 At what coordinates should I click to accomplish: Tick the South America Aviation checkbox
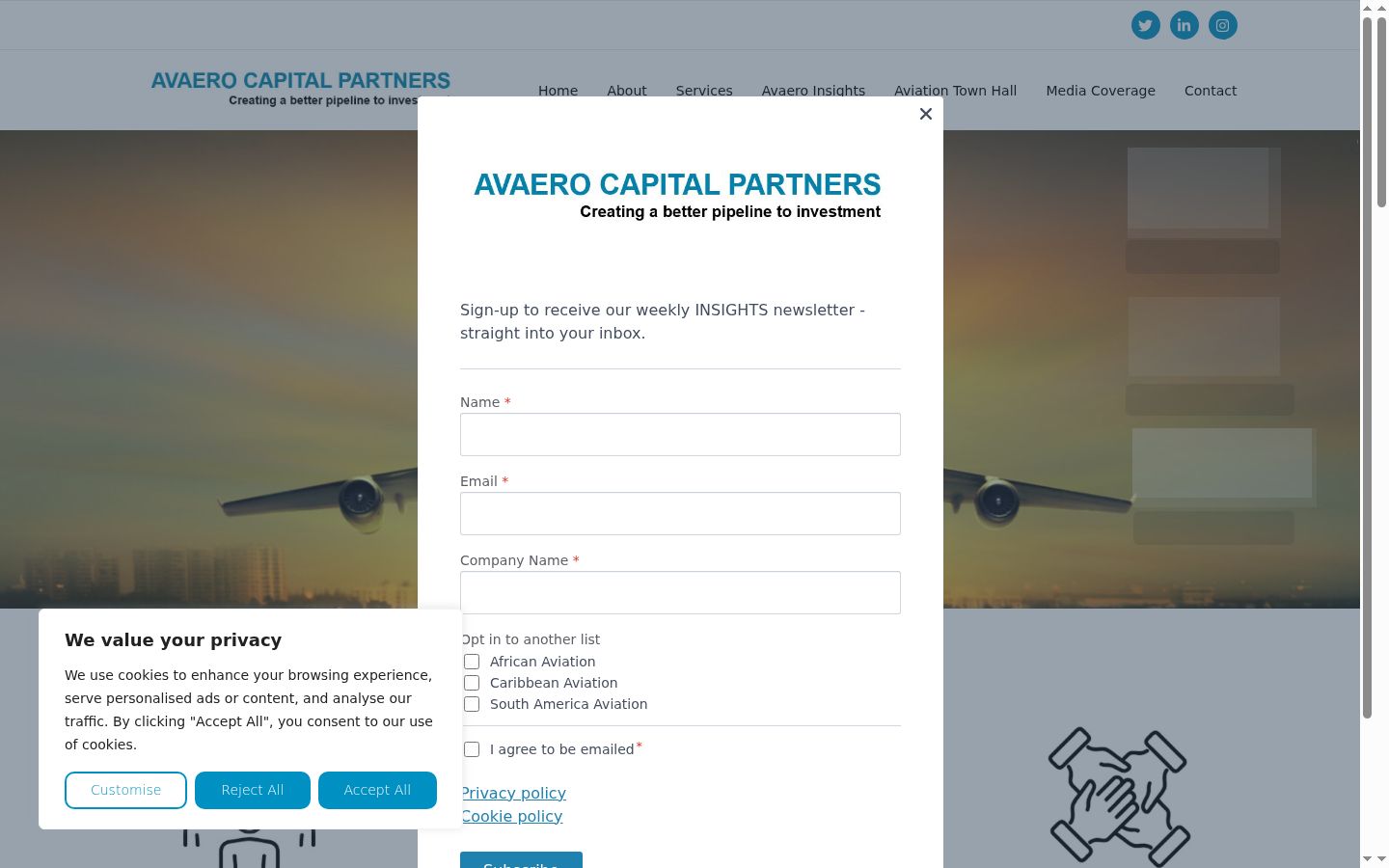[472, 704]
